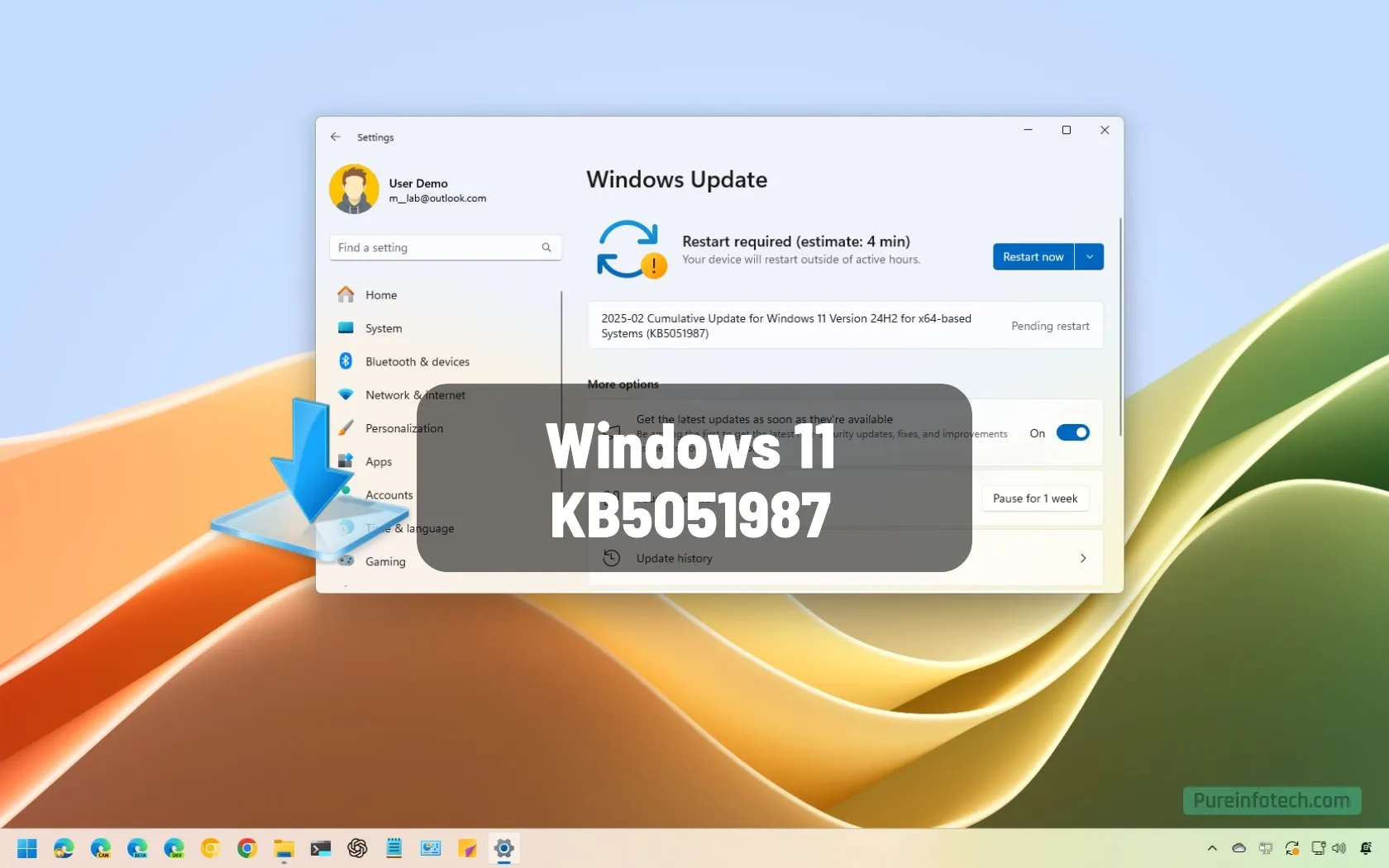Focus the Find a setting search box
This screenshot has width=1389, height=868.
445,247
